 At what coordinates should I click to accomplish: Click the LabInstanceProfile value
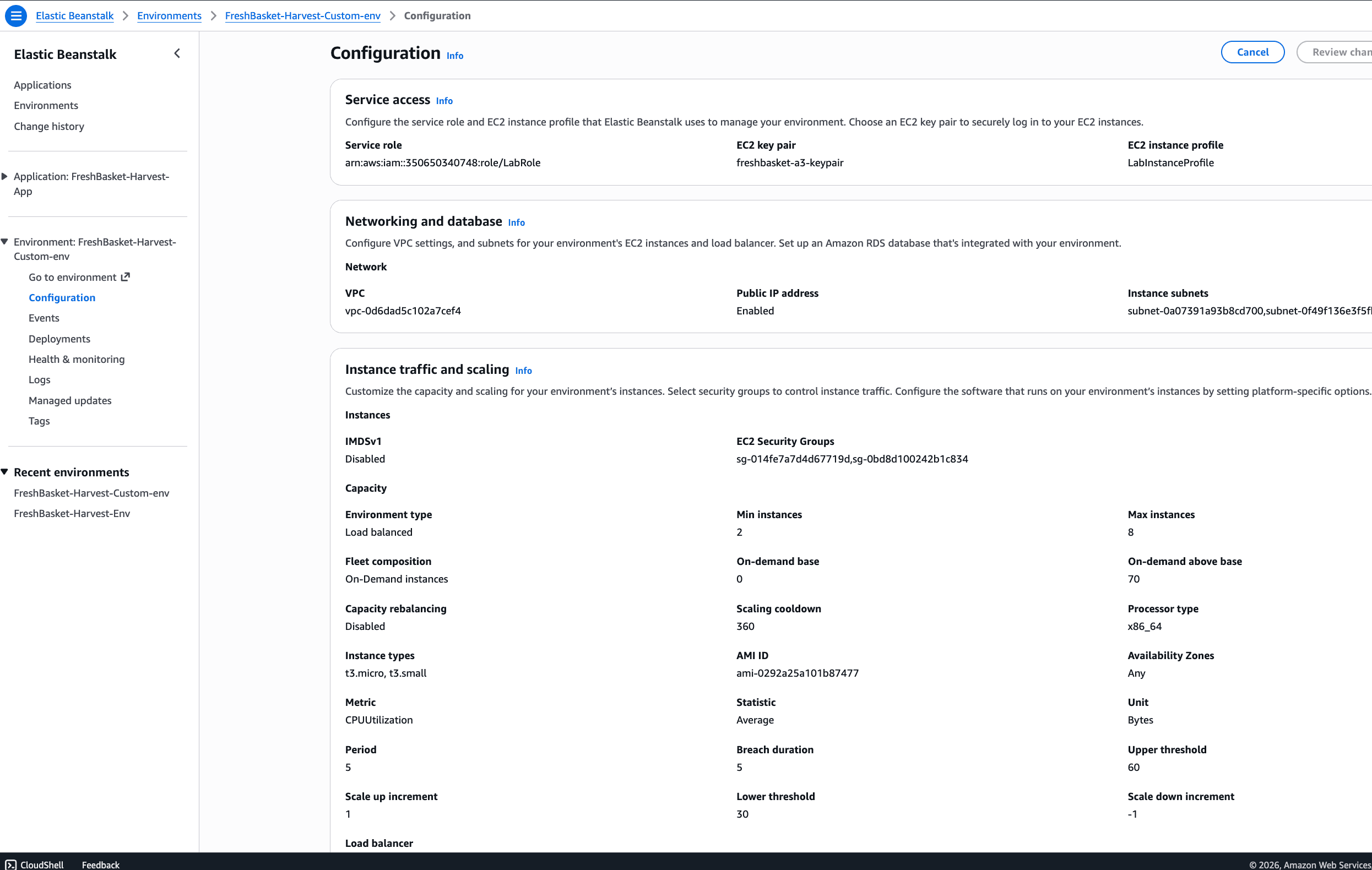[1170, 162]
